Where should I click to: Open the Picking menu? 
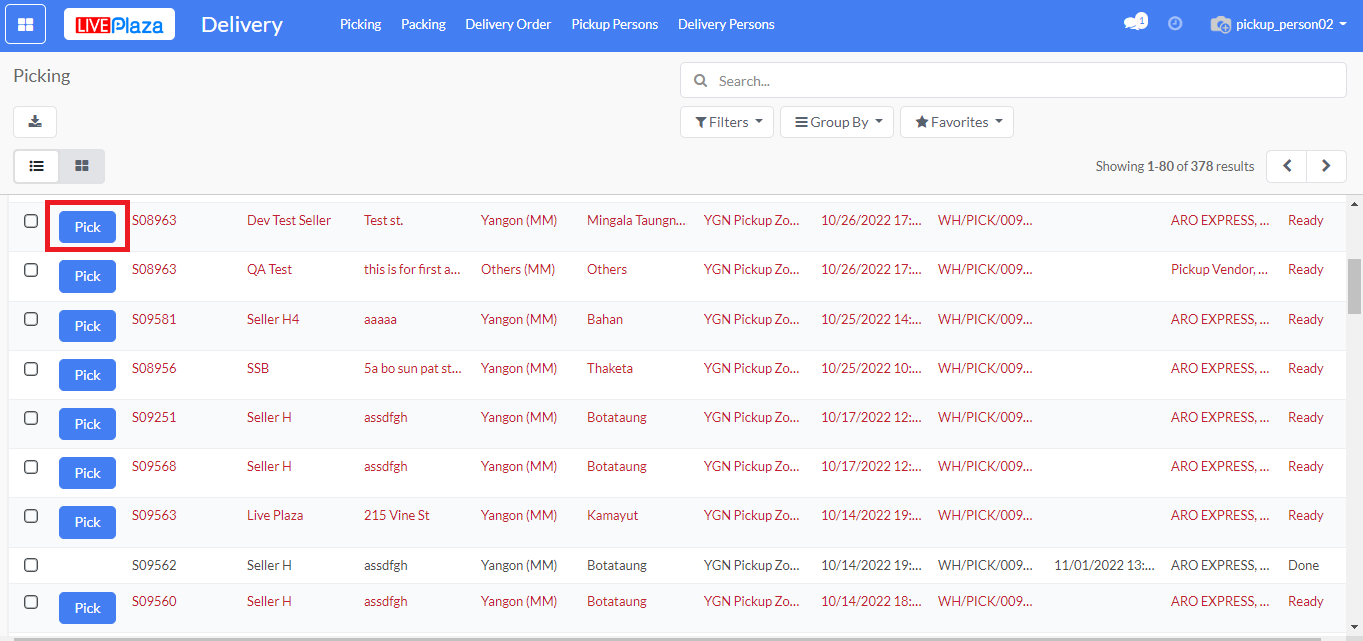(x=360, y=24)
